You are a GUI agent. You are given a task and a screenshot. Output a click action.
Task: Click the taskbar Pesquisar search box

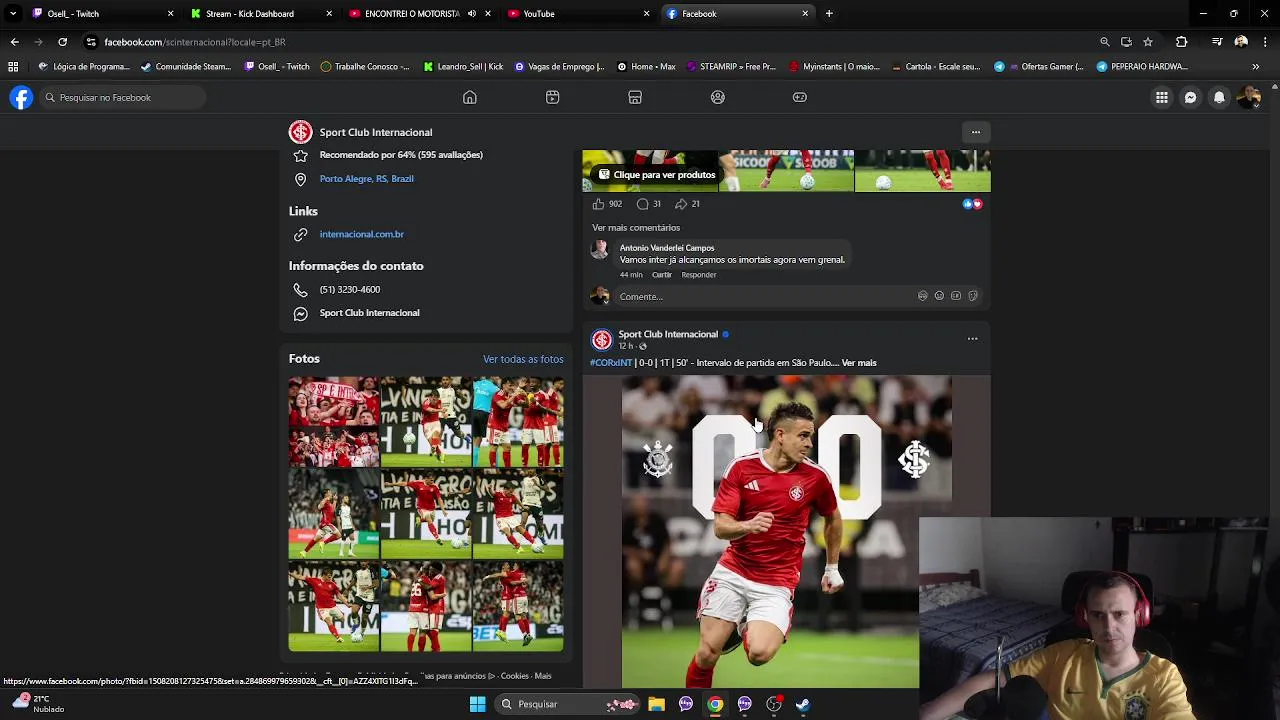pos(565,704)
